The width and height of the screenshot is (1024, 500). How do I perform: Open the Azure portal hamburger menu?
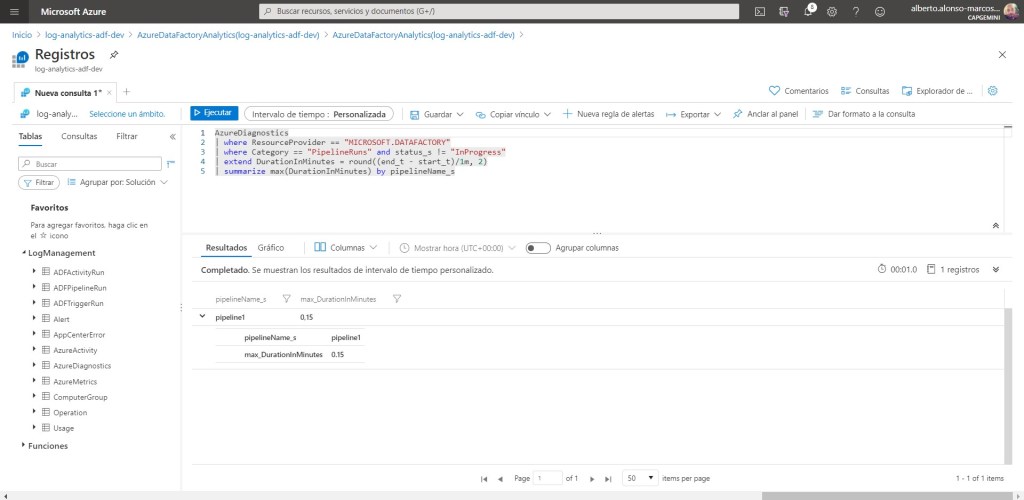point(14,11)
